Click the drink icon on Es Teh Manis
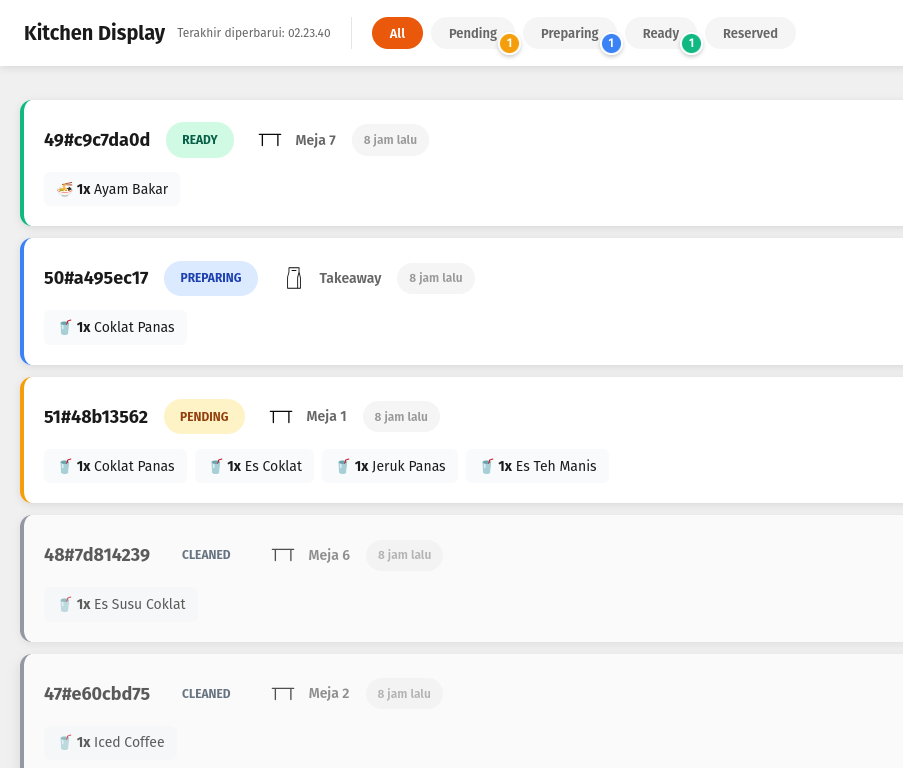903x768 pixels. click(x=487, y=466)
